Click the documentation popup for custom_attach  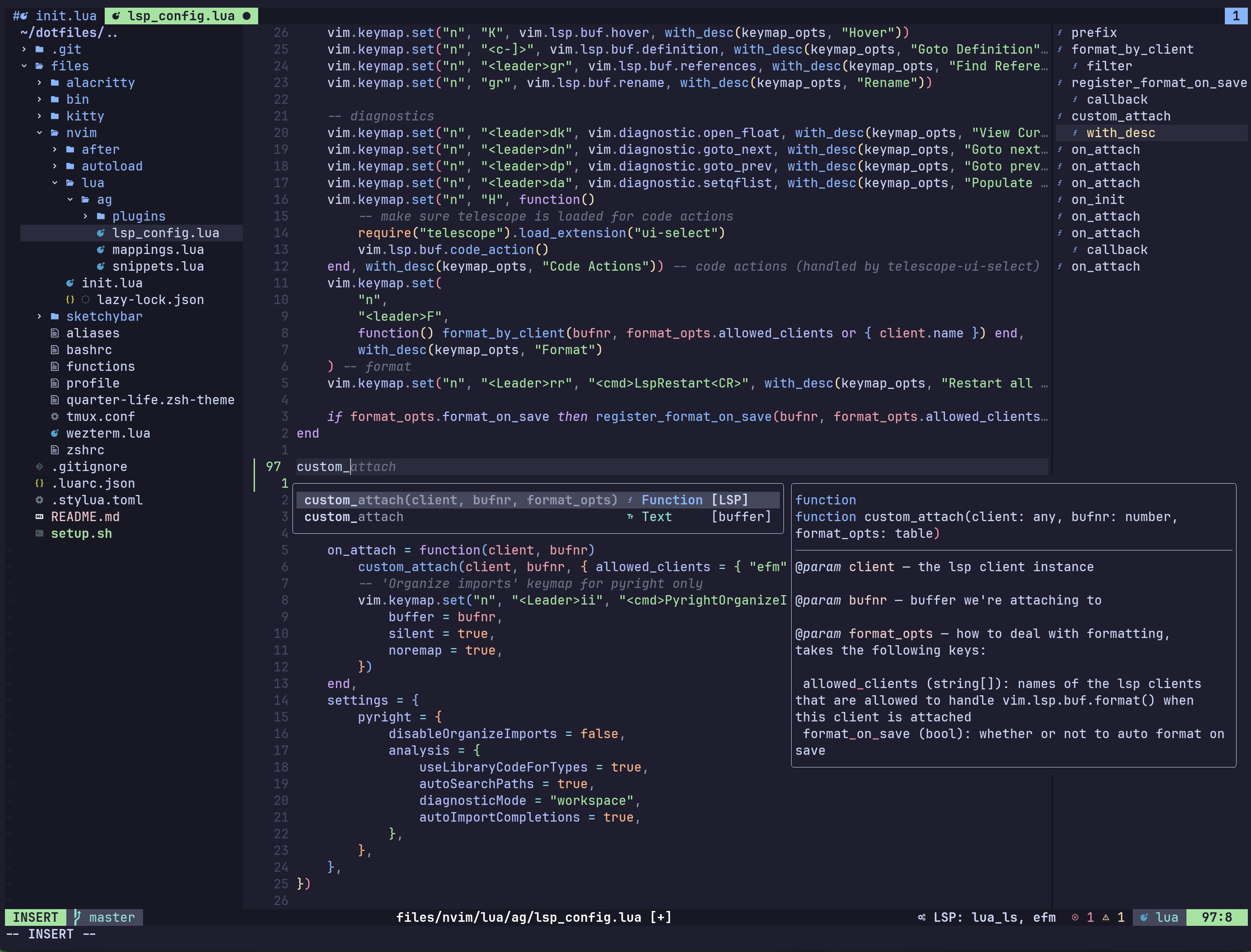tap(1014, 625)
